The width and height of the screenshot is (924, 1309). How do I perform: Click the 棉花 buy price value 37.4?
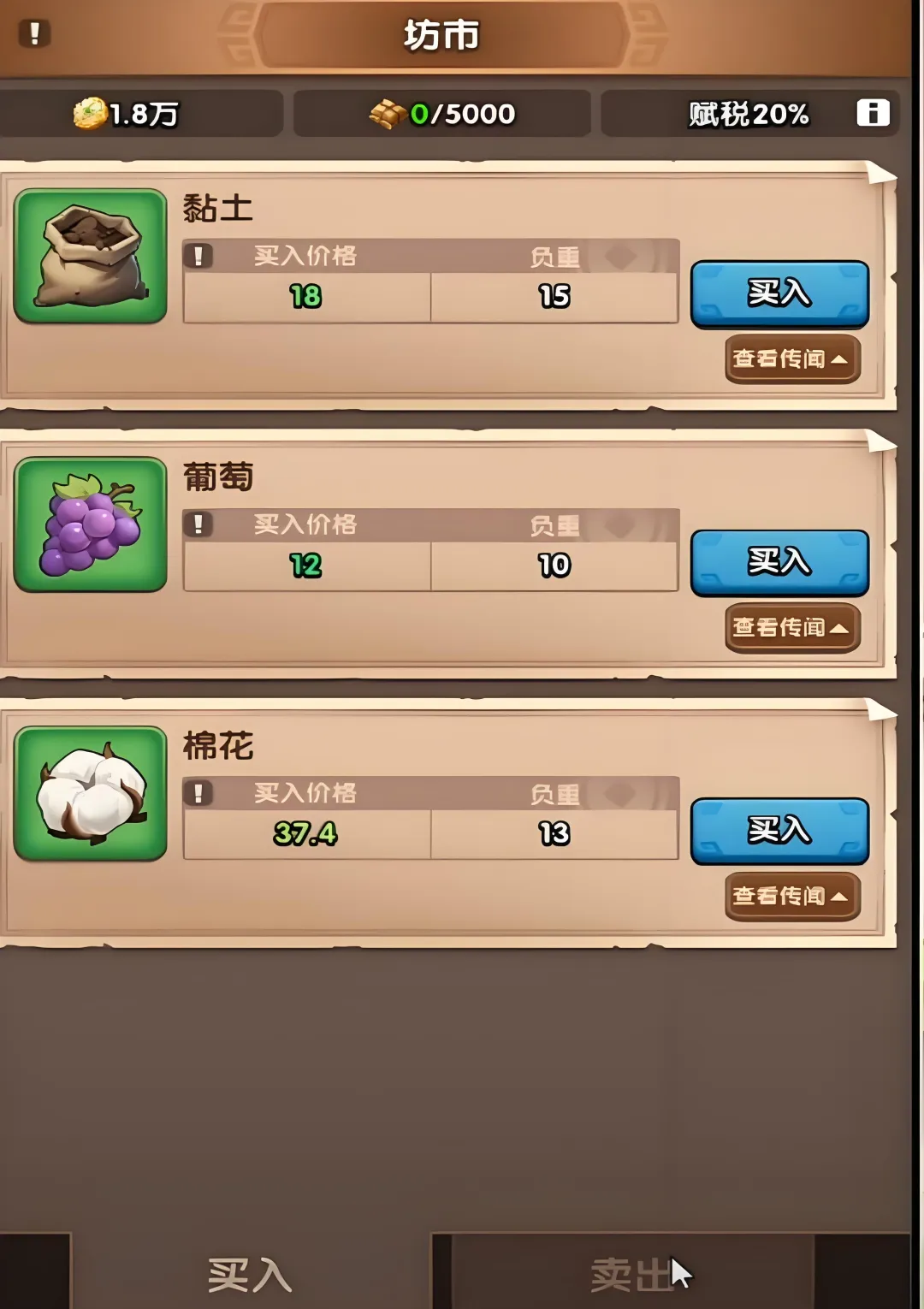click(305, 833)
